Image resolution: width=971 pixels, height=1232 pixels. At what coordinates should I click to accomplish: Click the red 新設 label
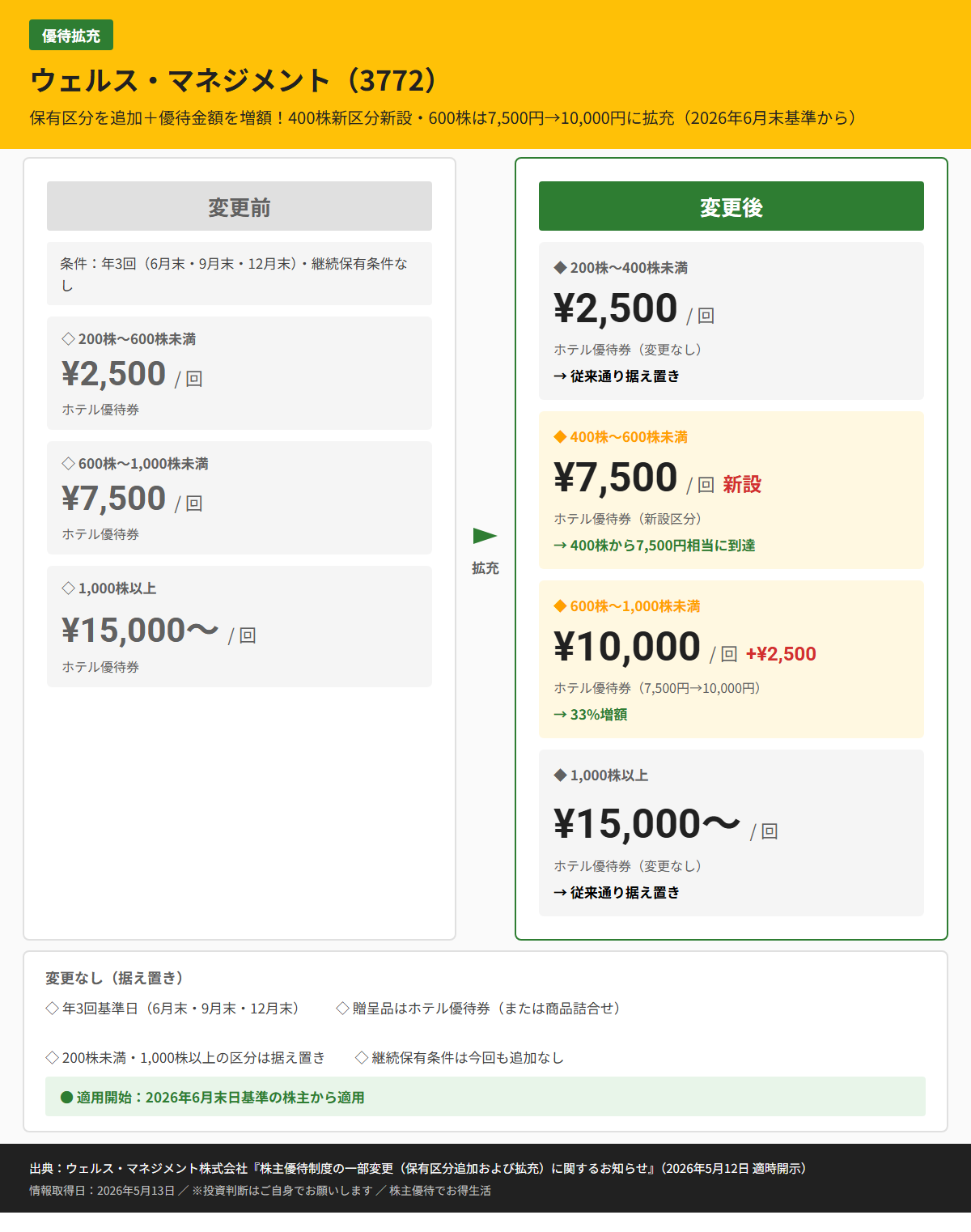(x=742, y=485)
